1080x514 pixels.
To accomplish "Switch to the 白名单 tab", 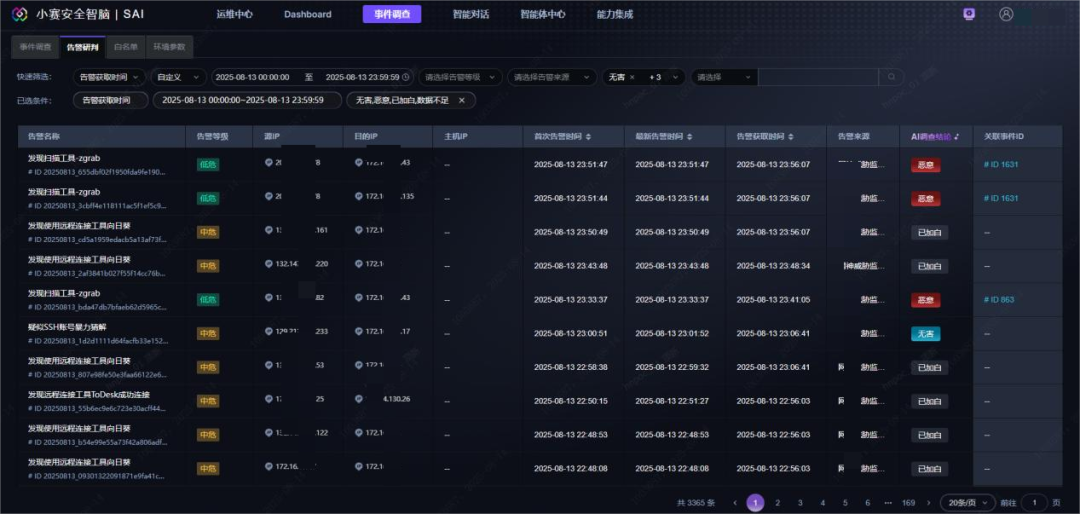I will click(126, 47).
